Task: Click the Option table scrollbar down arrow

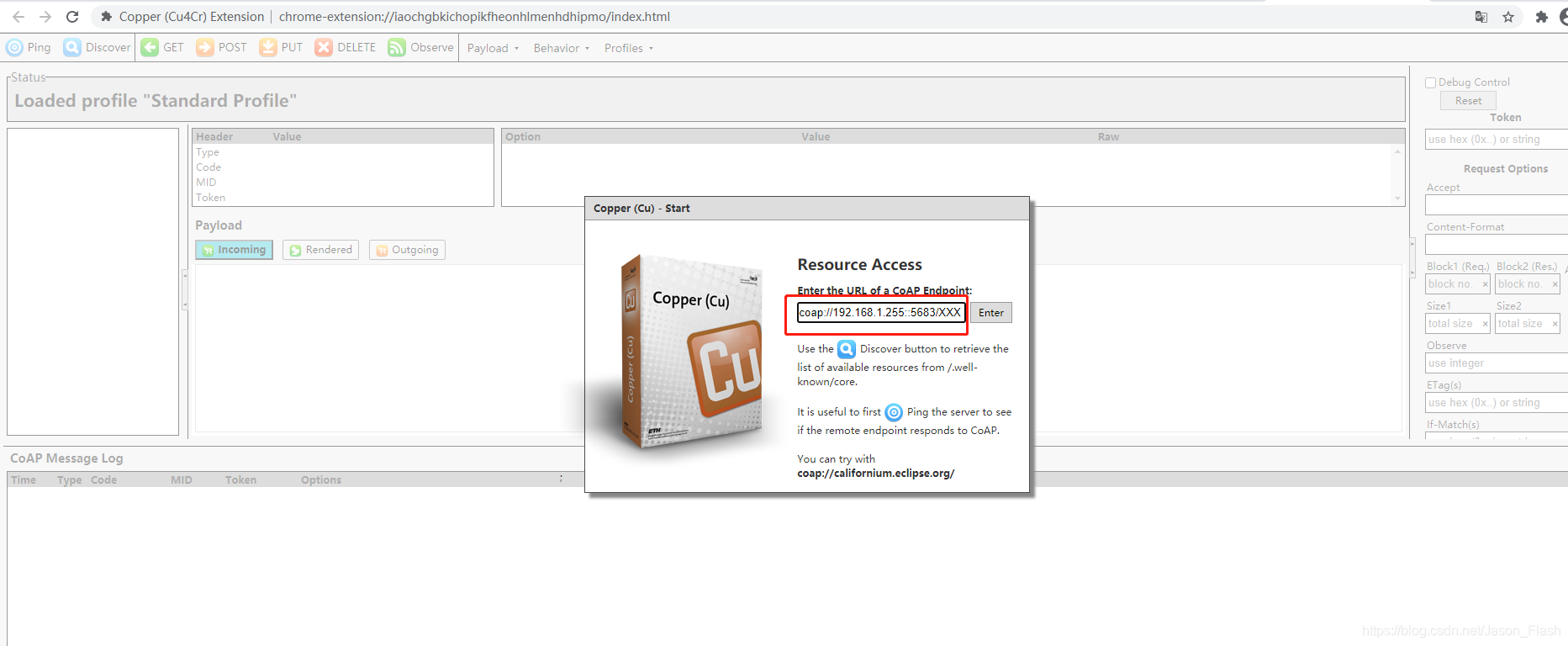Action: pyautogui.click(x=1398, y=199)
